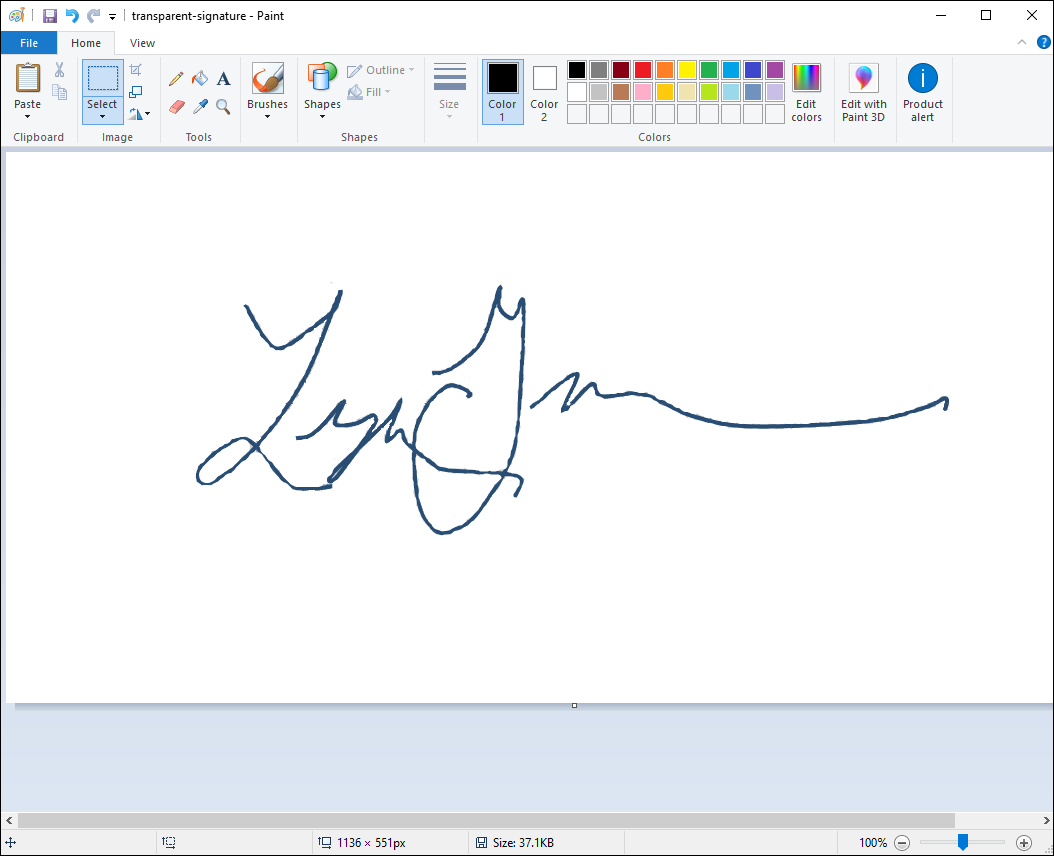Viewport: 1054px width, 856px height.
Task: Click the Paint app icon in title bar
Action: 17,15
